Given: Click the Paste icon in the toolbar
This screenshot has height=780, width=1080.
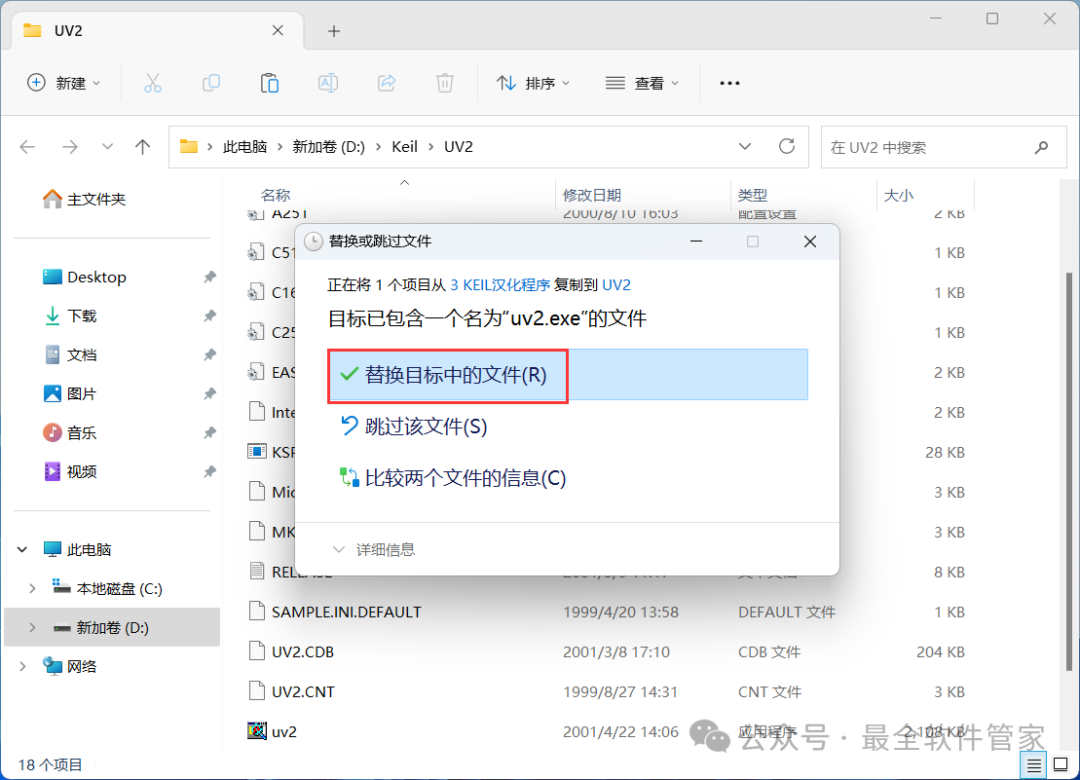Looking at the screenshot, I should [269, 83].
